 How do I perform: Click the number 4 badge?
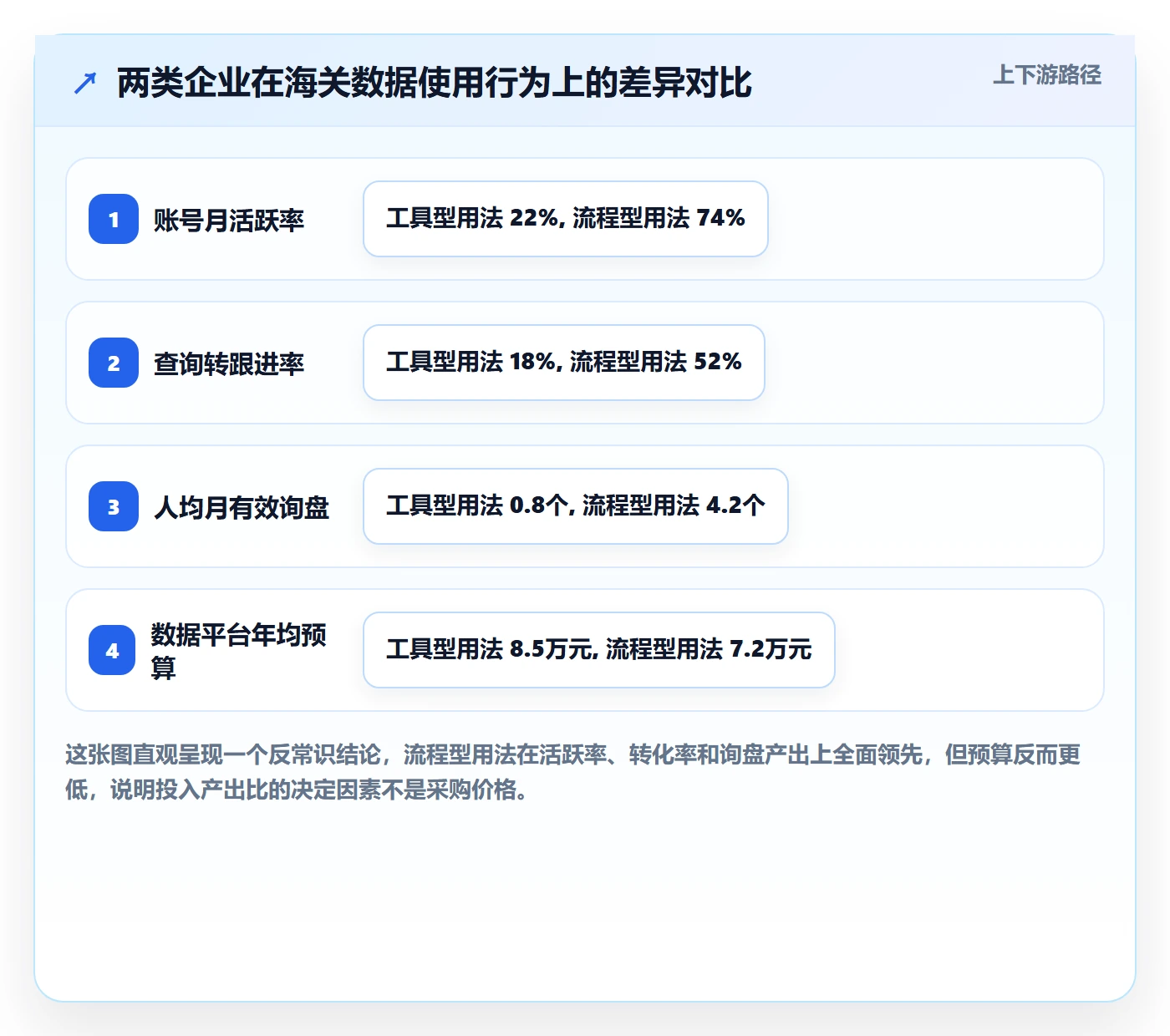[112, 650]
